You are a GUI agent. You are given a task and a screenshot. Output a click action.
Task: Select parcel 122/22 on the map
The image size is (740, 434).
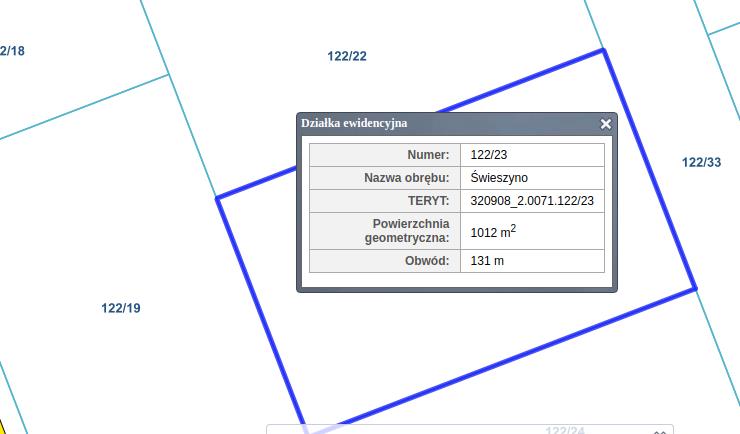(x=347, y=56)
